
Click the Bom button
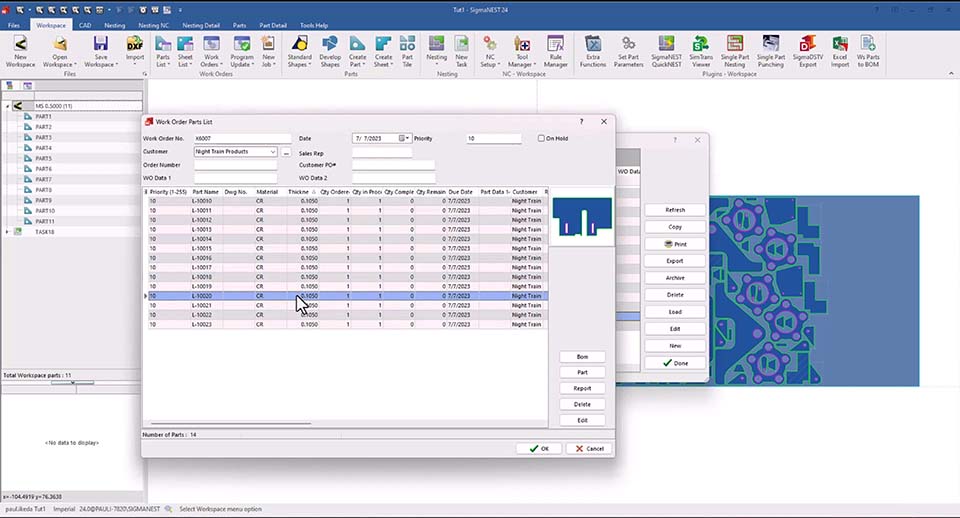[582, 356]
